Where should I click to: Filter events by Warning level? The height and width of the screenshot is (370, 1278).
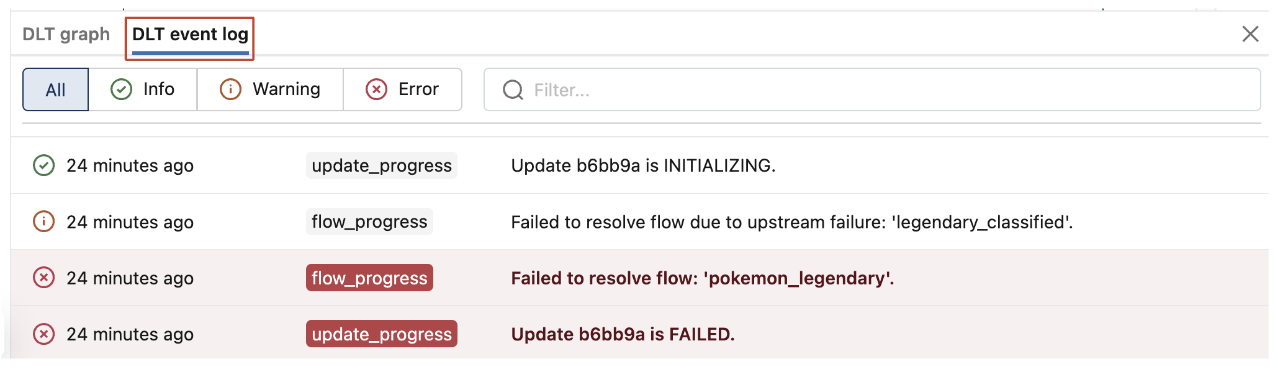click(270, 89)
